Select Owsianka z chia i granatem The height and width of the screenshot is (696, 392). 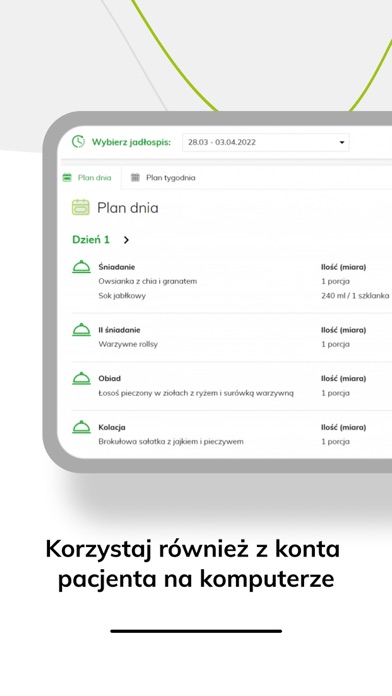[147, 281]
